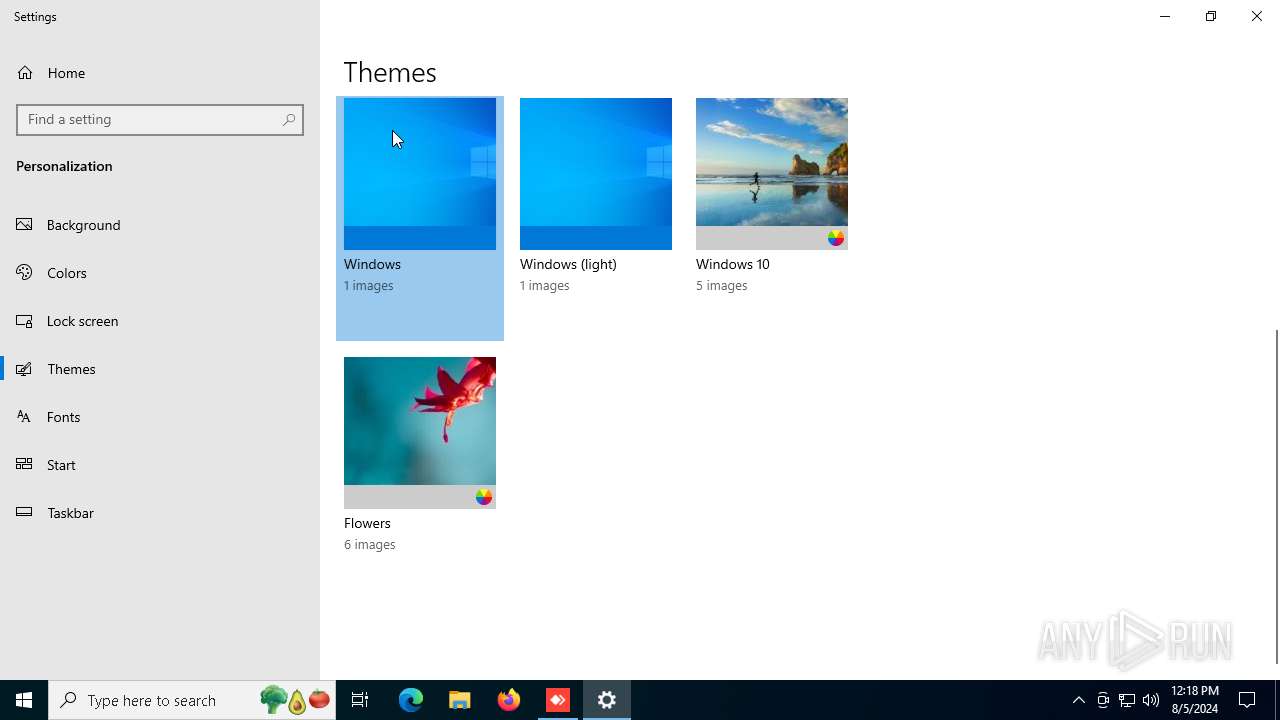Apply the Windows theme thumbnail

click(x=420, y=174)
